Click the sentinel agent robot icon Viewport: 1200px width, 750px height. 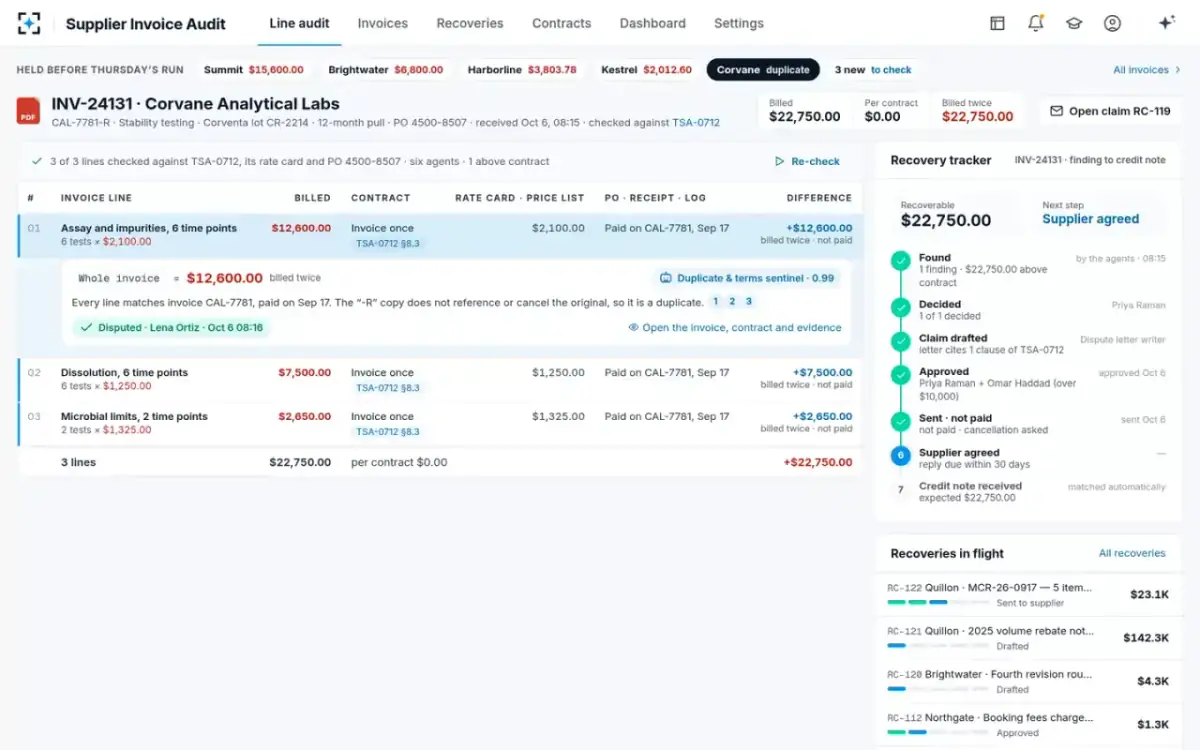tap(666, 278)
